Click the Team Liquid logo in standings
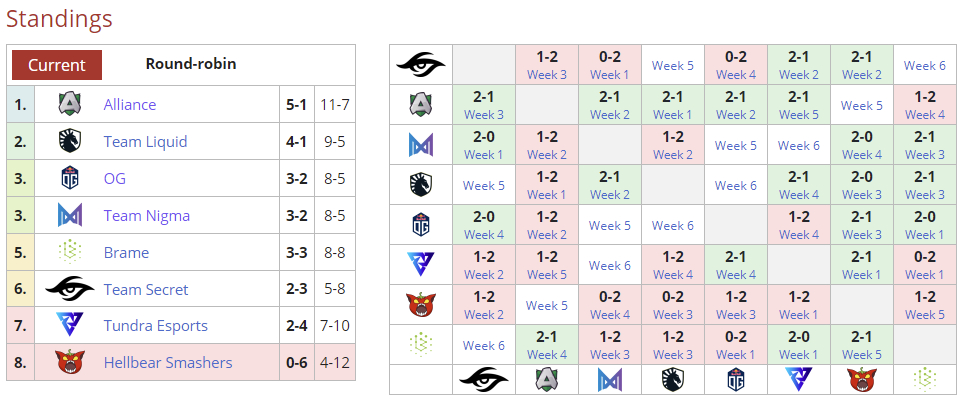The height and width of the screenshot is (400, 969). coord(70,141)
